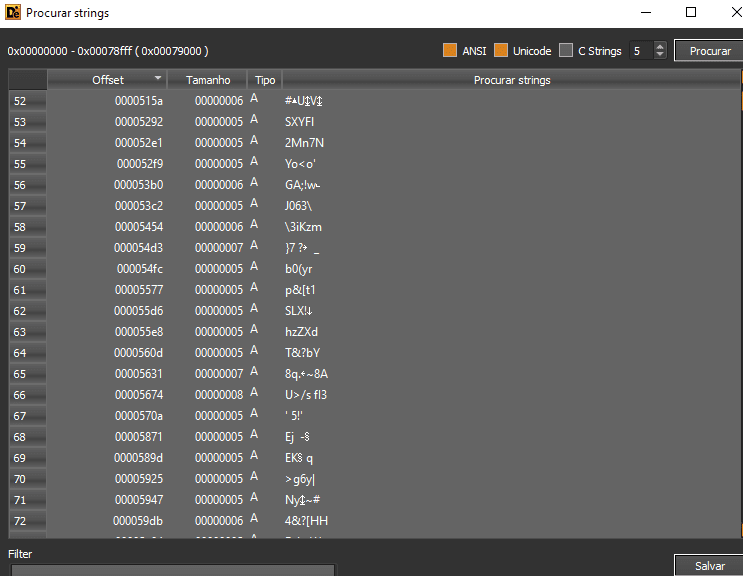Screen dimensions: 743x576
Task: Click offset cell 000052e1
Action: tap(138, 143)
